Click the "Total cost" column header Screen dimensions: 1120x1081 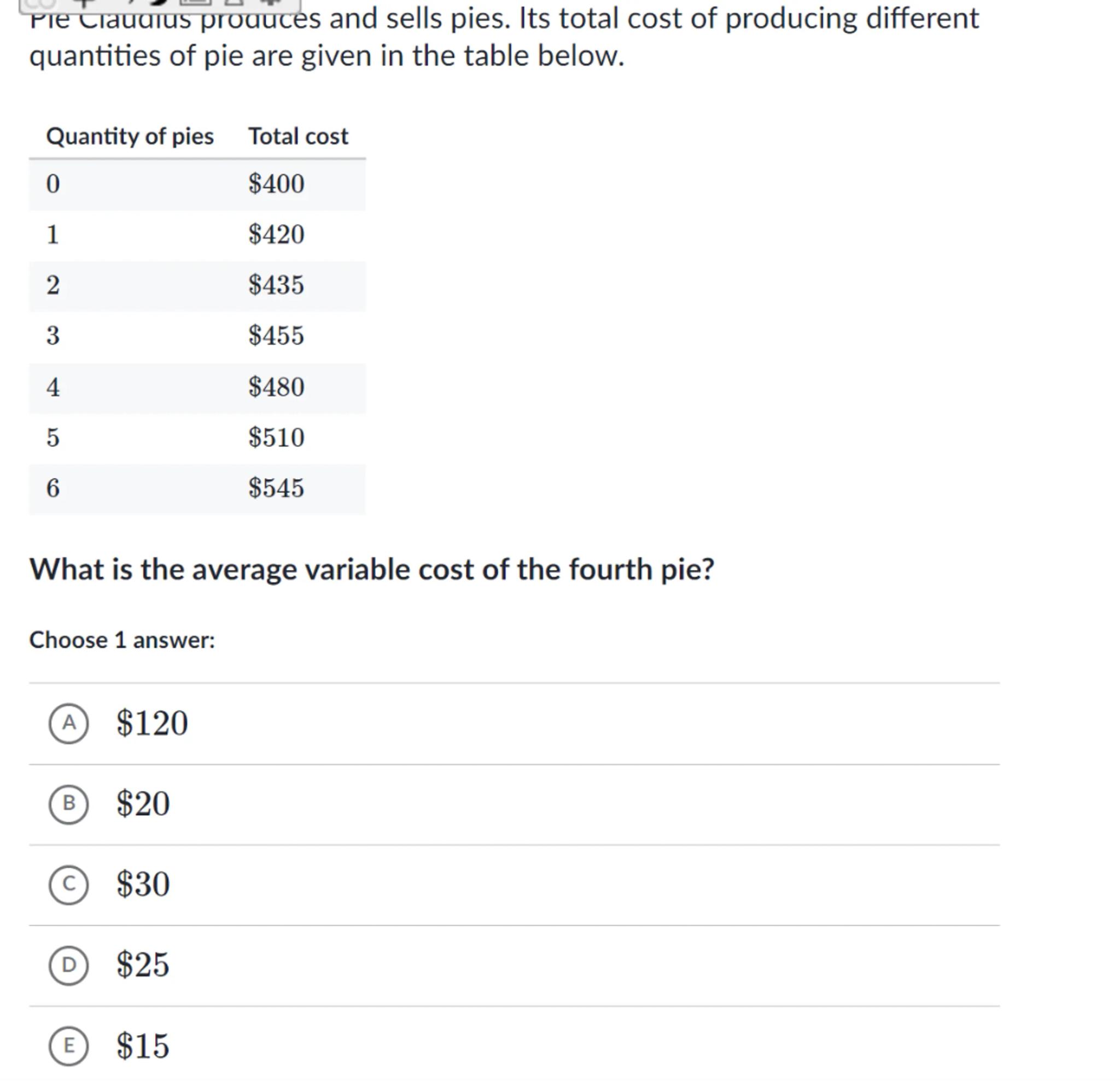click(x=297, y=137)
